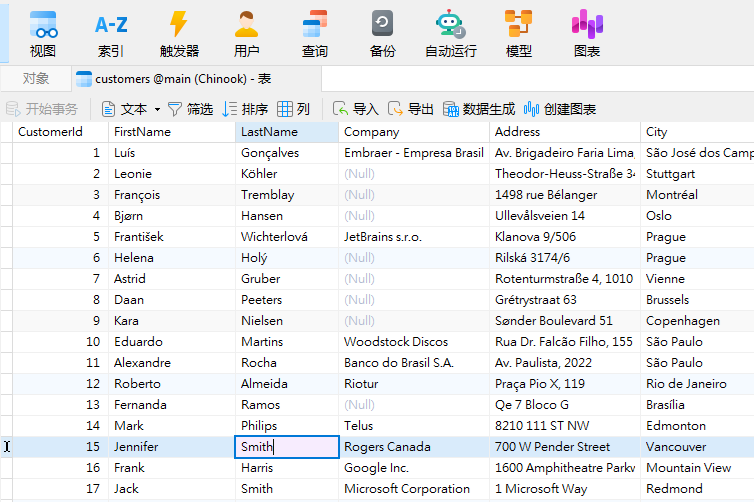
Task: Select the cell 'Stuttgart'
Action: pos(697,174)
